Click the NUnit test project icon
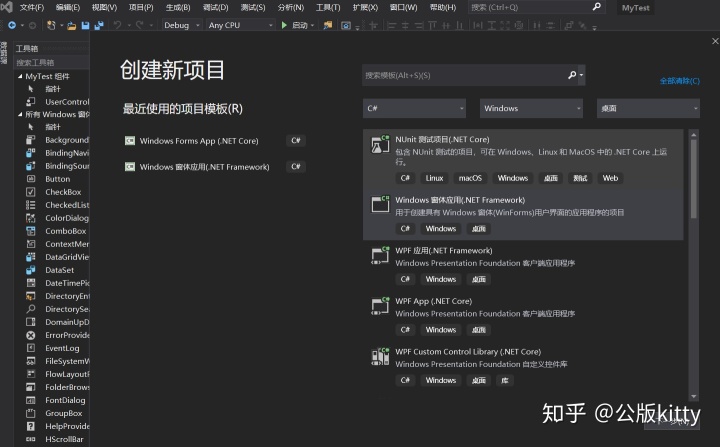 tap(380, 144)
